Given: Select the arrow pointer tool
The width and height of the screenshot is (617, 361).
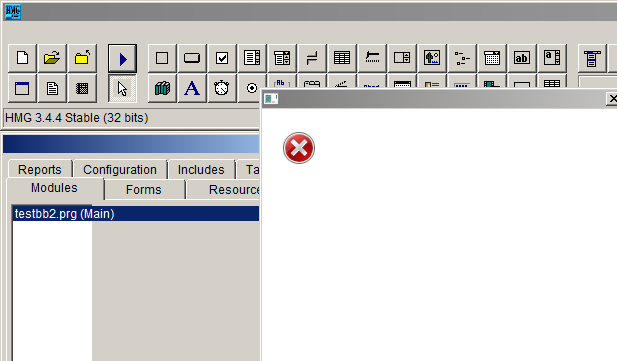Looking at the screenshot, I should 122,88.
